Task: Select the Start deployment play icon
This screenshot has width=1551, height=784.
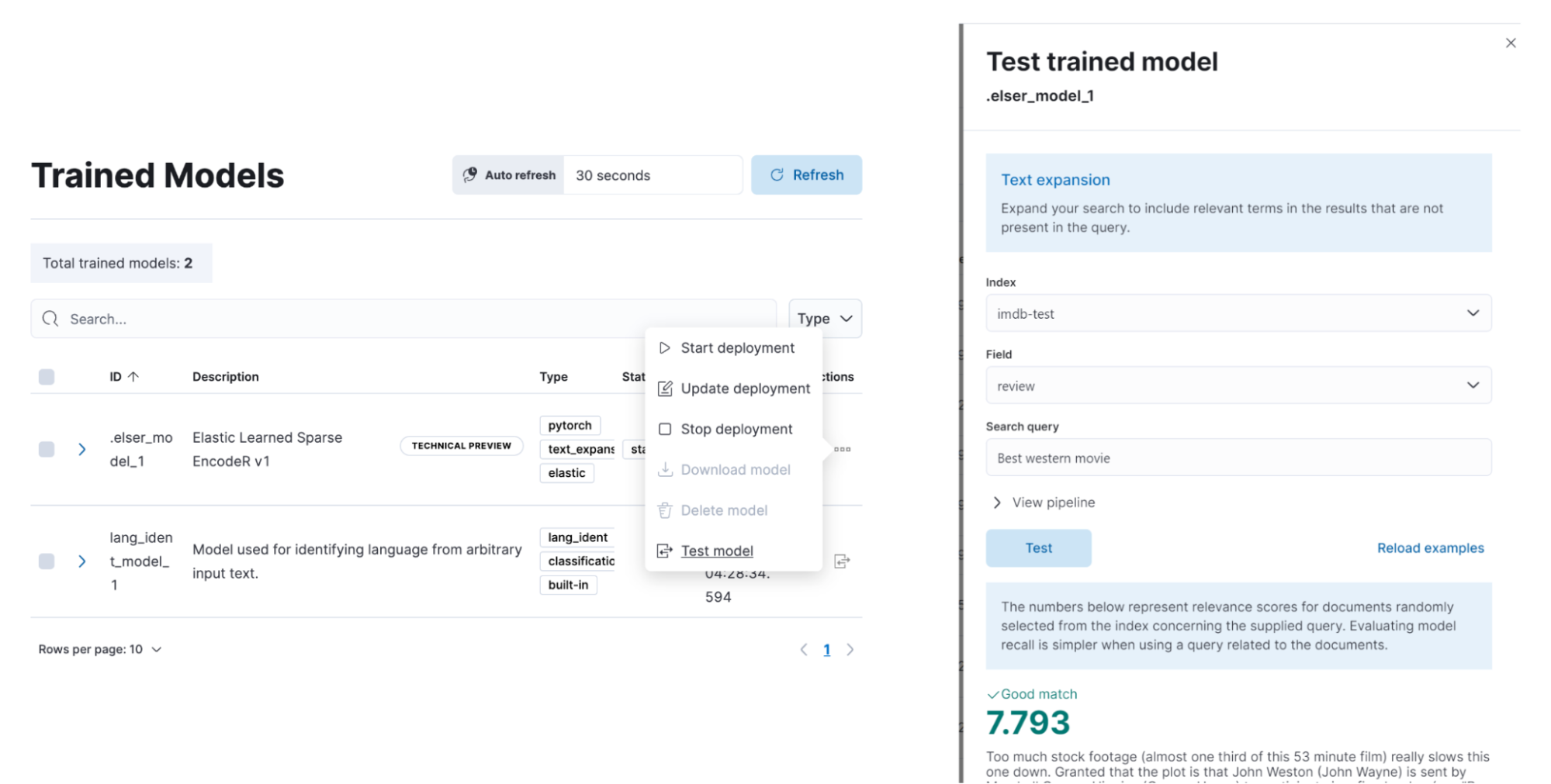Action: click(x=665, y=347)
